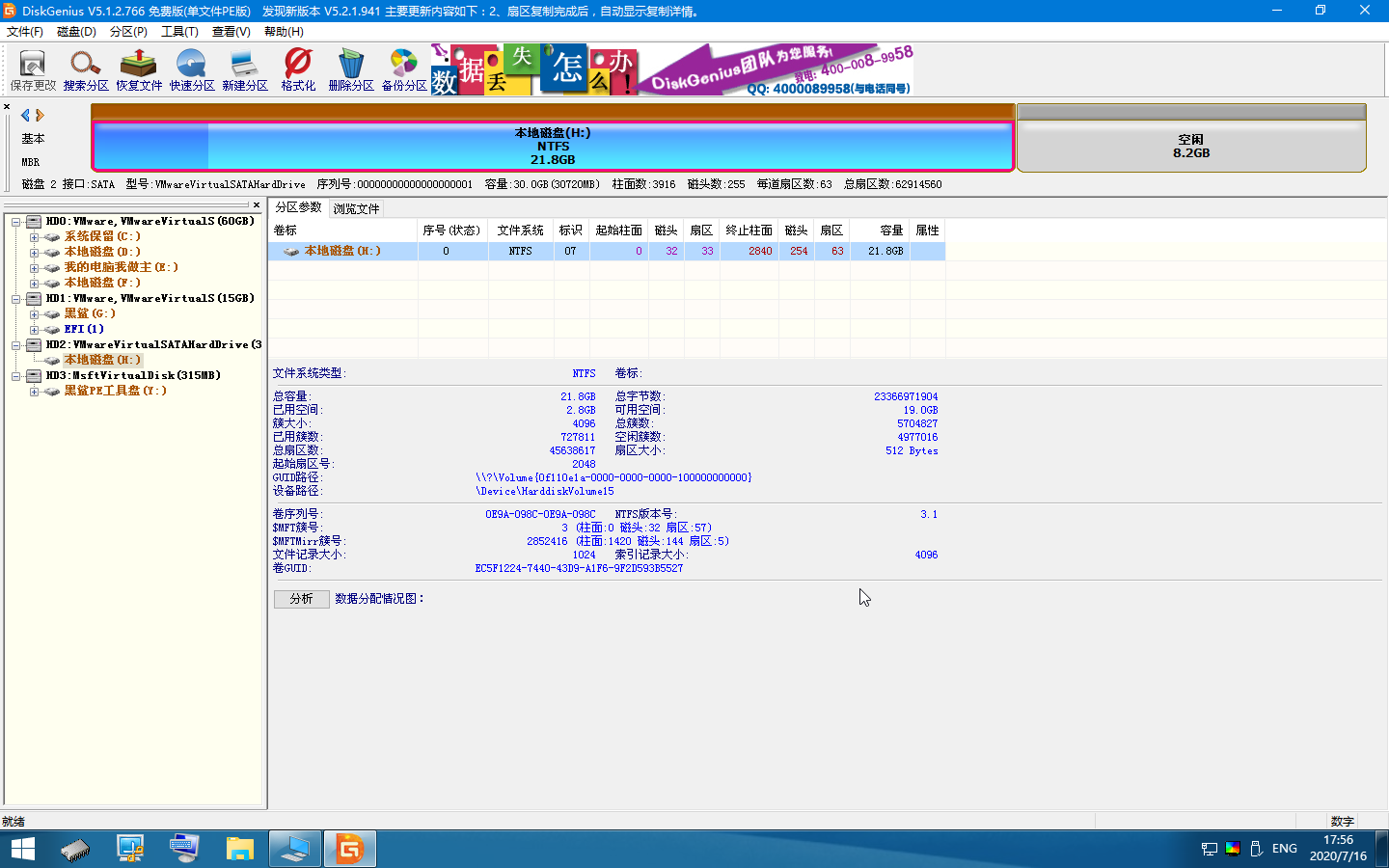Select the 本地磁盘(H:) NTFS partition bar
Screen dimensions: 1389x868
point(553,146)
